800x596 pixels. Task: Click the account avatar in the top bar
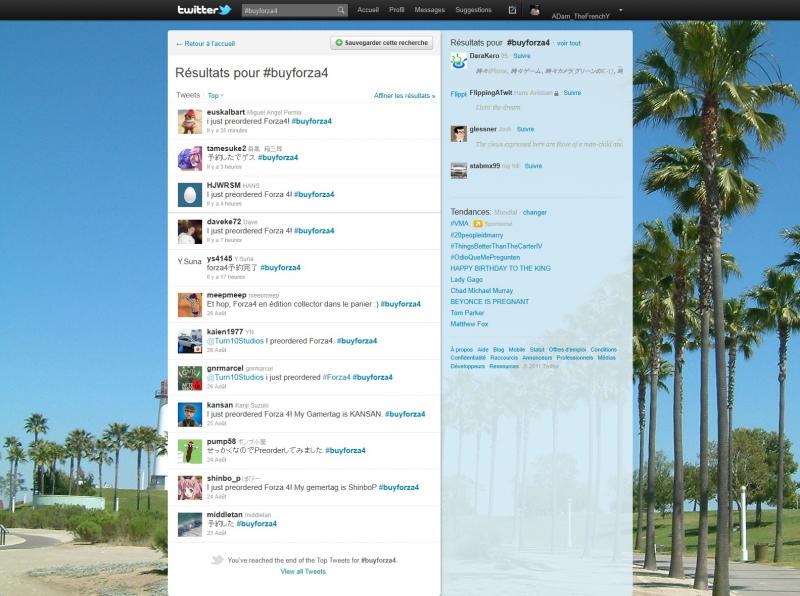534,10
